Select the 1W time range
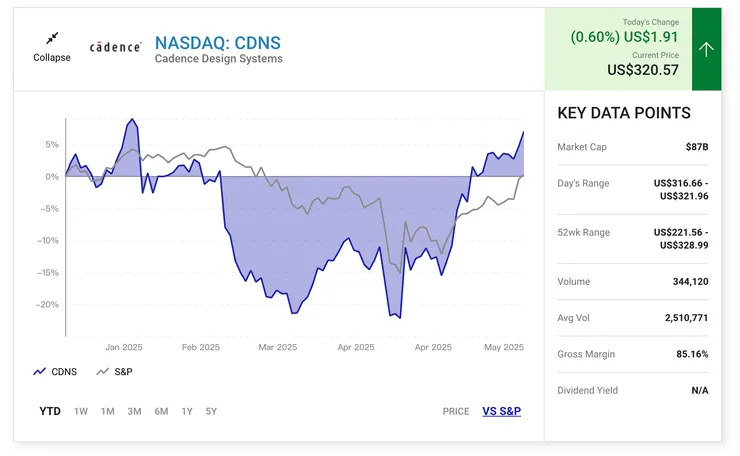 (81, 411)
